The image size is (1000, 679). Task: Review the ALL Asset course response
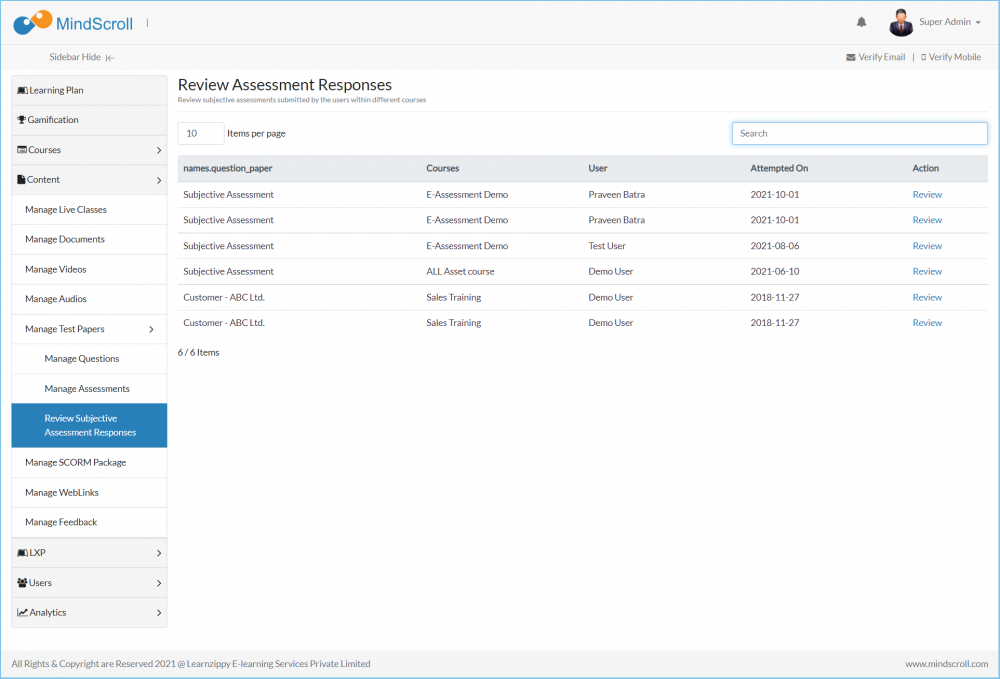(x=927, y=272)
